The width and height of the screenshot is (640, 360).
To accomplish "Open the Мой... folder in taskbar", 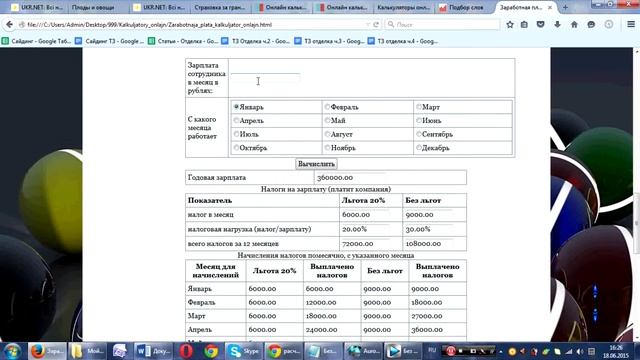I will (x=87, y=351).
